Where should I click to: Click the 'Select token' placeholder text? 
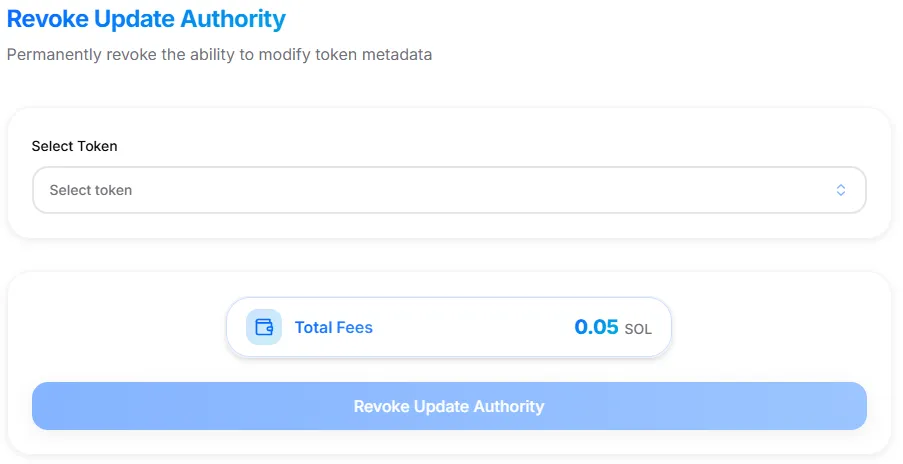click(91, 190)
